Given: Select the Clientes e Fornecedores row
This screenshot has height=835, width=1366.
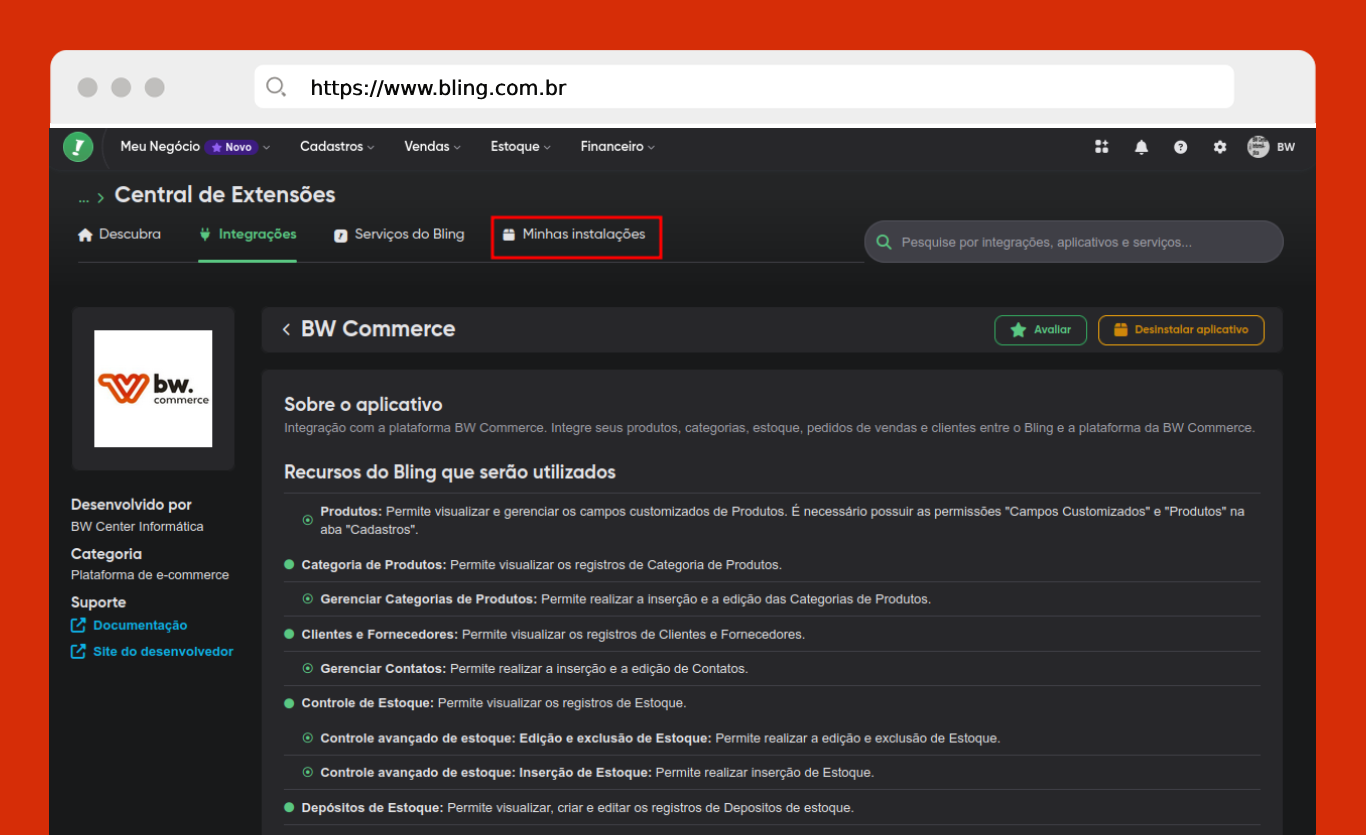Looking at the screenshot, I should coord(772,634).
